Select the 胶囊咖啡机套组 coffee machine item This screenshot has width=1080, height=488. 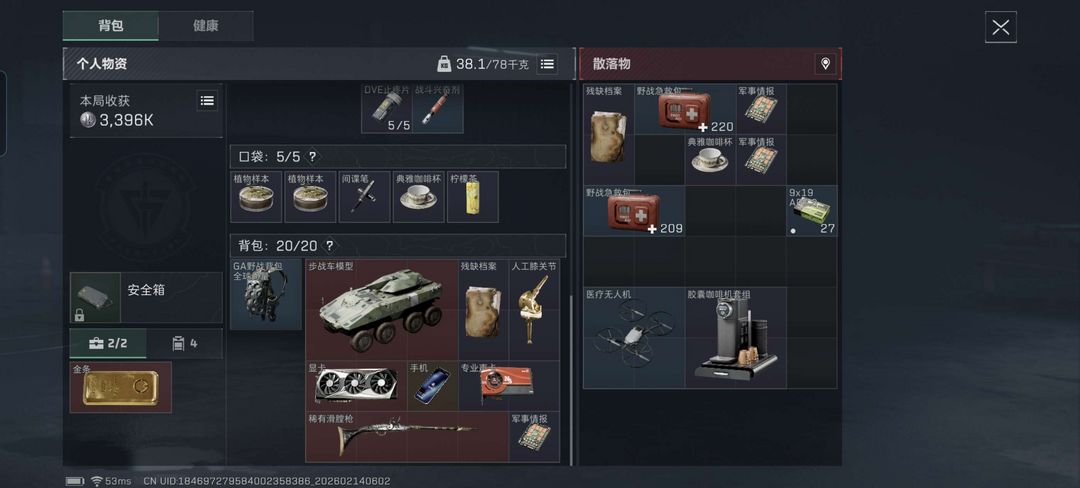point(736,337)
